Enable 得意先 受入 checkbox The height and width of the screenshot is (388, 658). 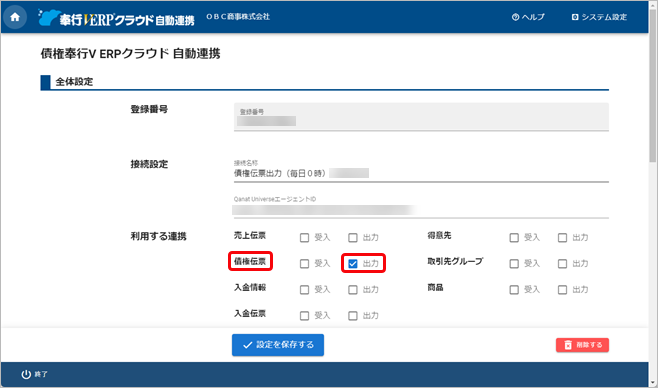coord(514,238)
